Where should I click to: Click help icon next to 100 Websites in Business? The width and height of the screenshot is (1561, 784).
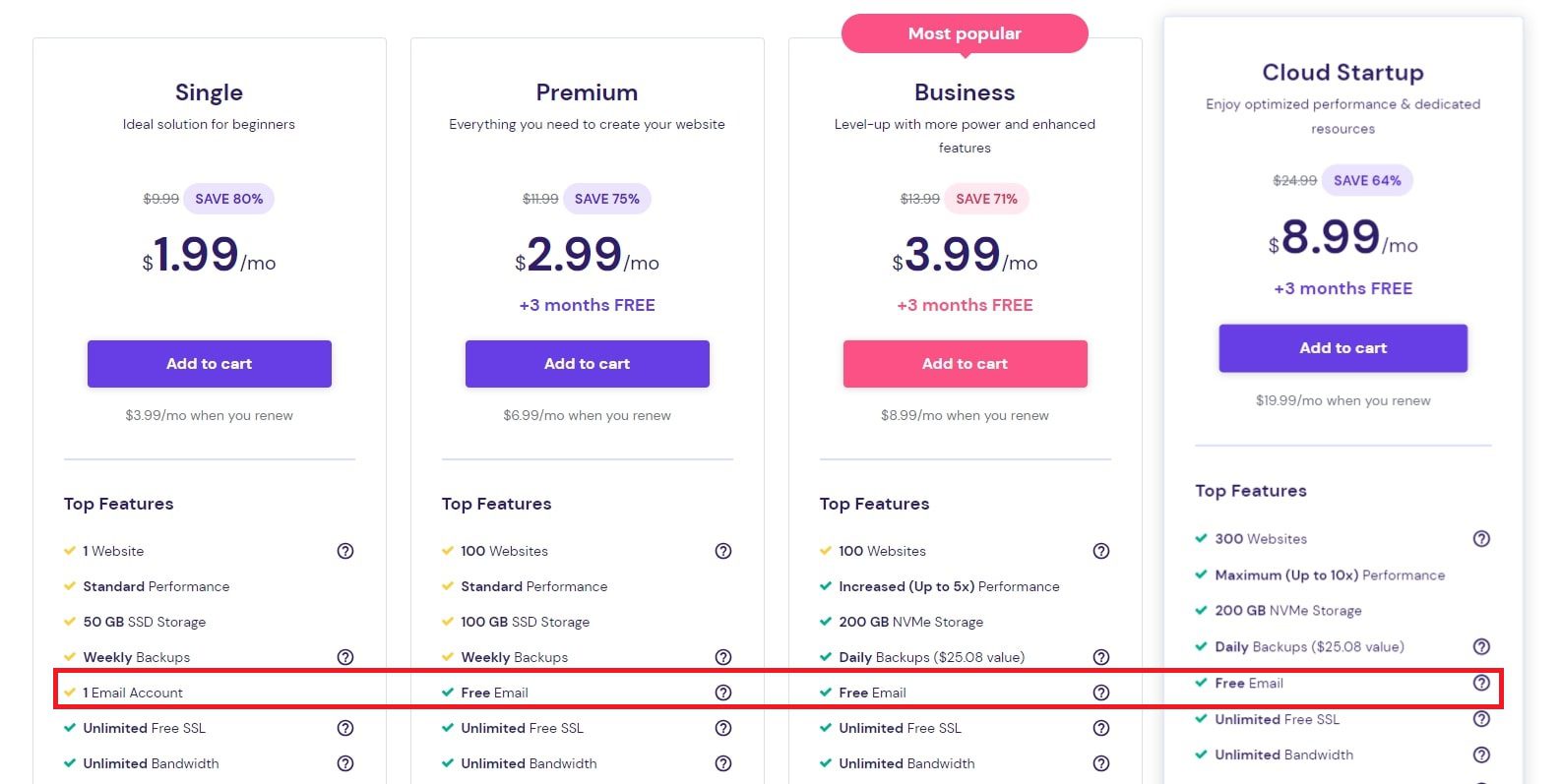tap(1101, 551)
